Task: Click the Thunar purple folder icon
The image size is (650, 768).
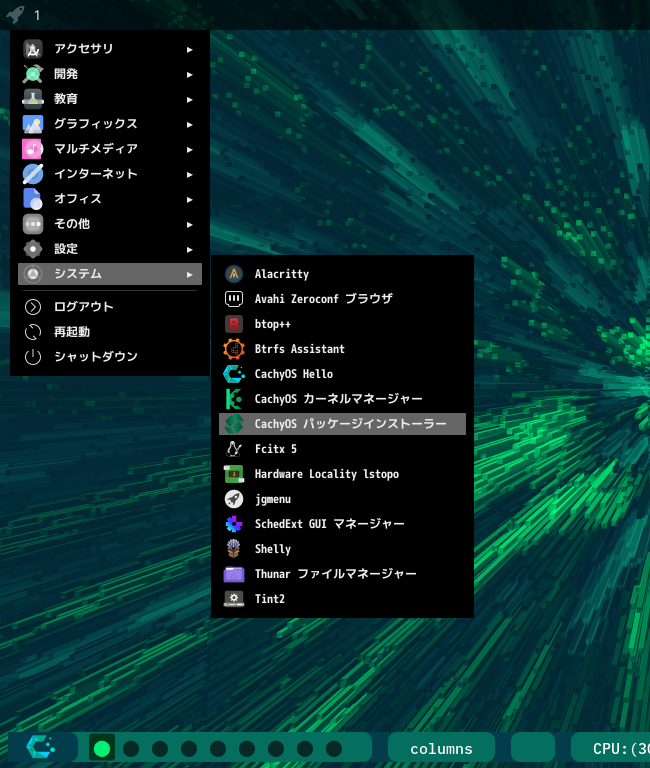Action: (x=234, y=574)
